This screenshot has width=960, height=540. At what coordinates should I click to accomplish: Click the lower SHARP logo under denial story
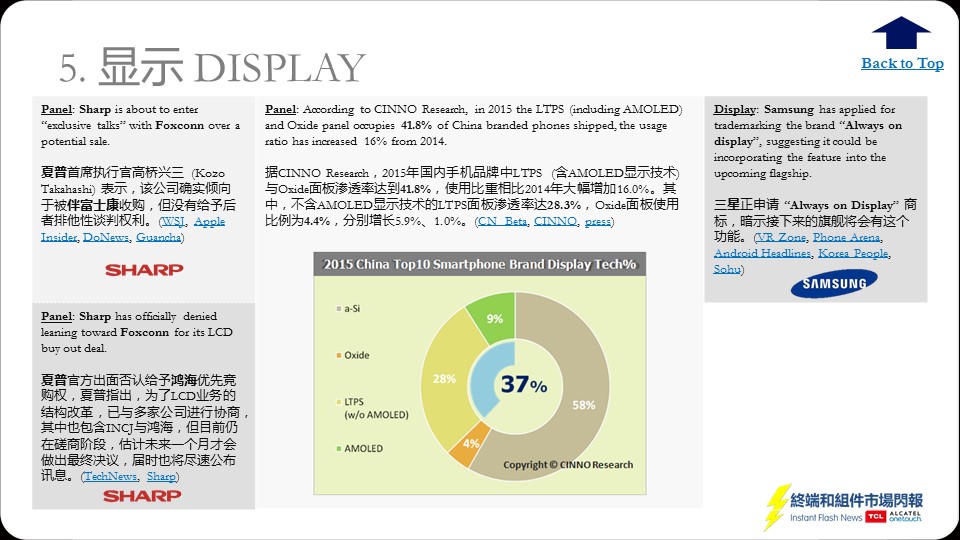click(x=142, y=496)
